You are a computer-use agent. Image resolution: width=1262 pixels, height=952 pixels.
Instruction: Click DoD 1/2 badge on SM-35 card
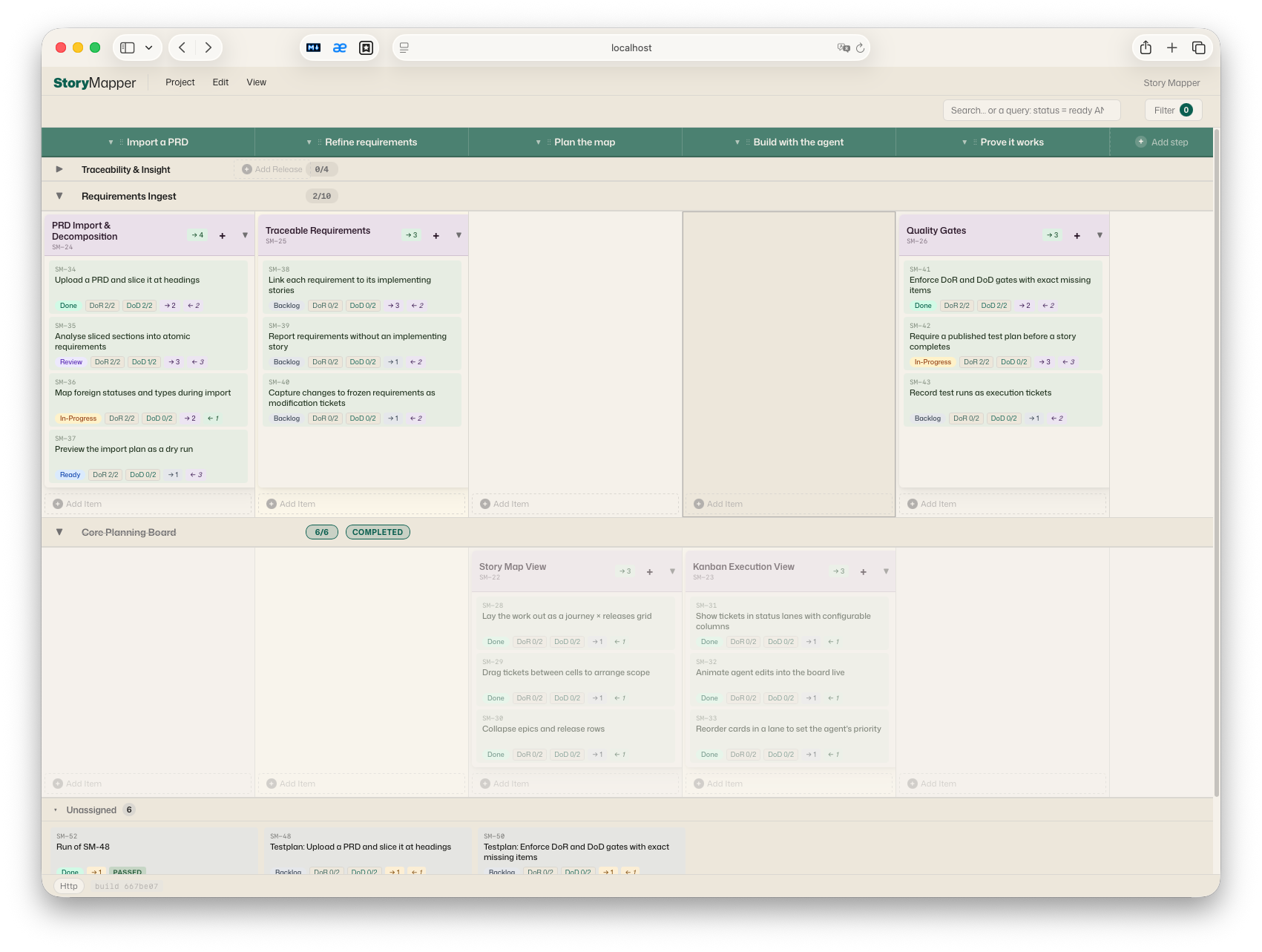click(x=144, y=362)
